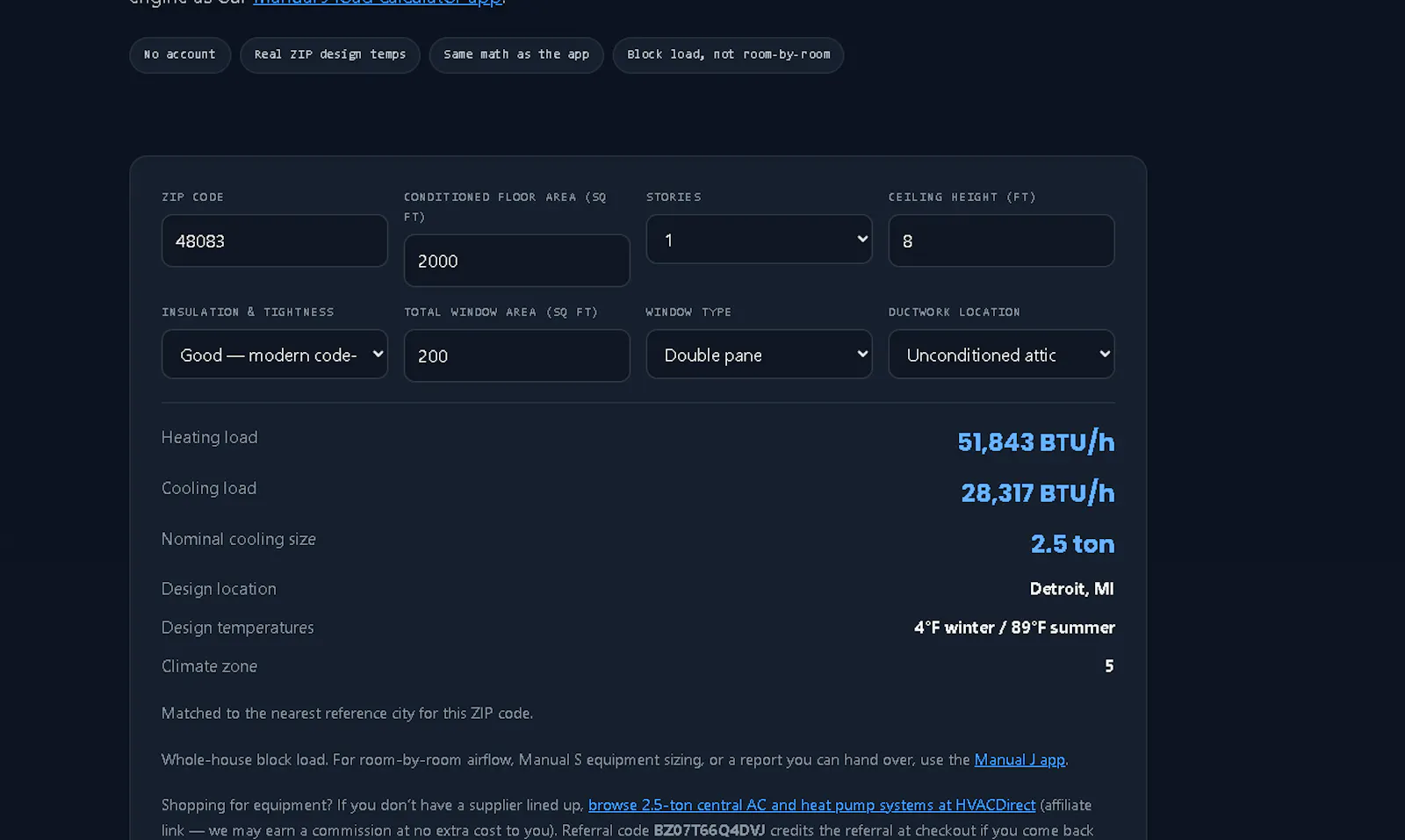Viewport: 1405px width, 840px height.
Task: Select the 28,317 BTU/h cooling load value
Action: [1038, 492]
